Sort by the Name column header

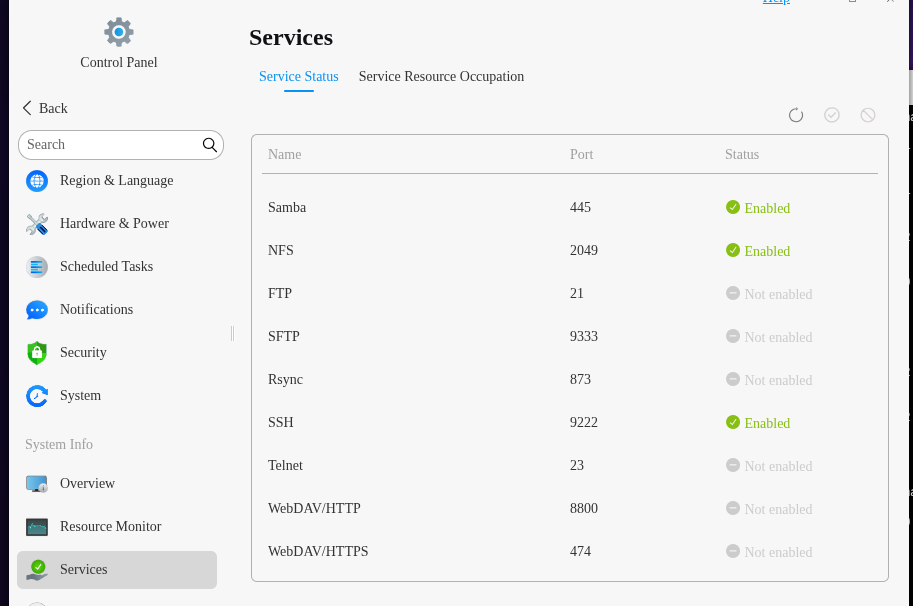[284, 155]
